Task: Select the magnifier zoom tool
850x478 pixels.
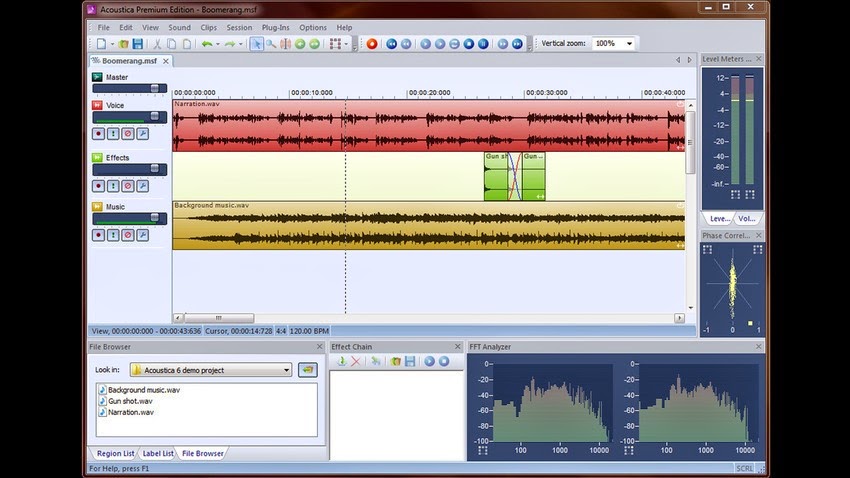Action: pos(271,44)
